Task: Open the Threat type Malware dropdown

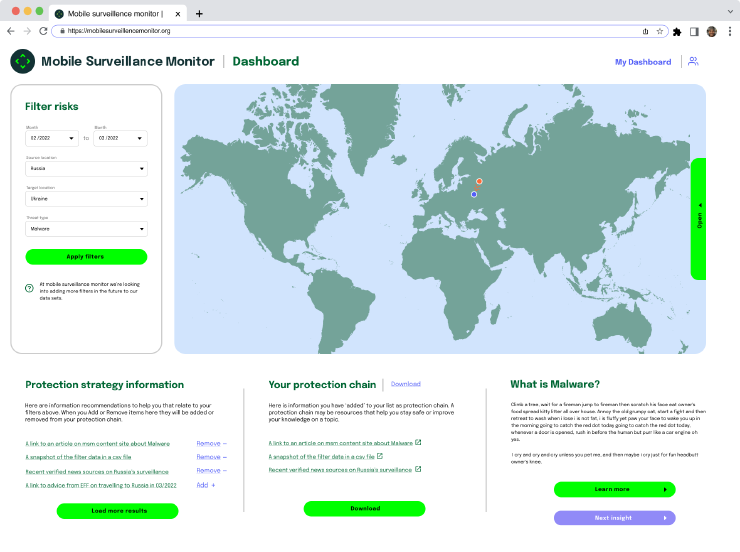Action: click(x=86, y=229)
